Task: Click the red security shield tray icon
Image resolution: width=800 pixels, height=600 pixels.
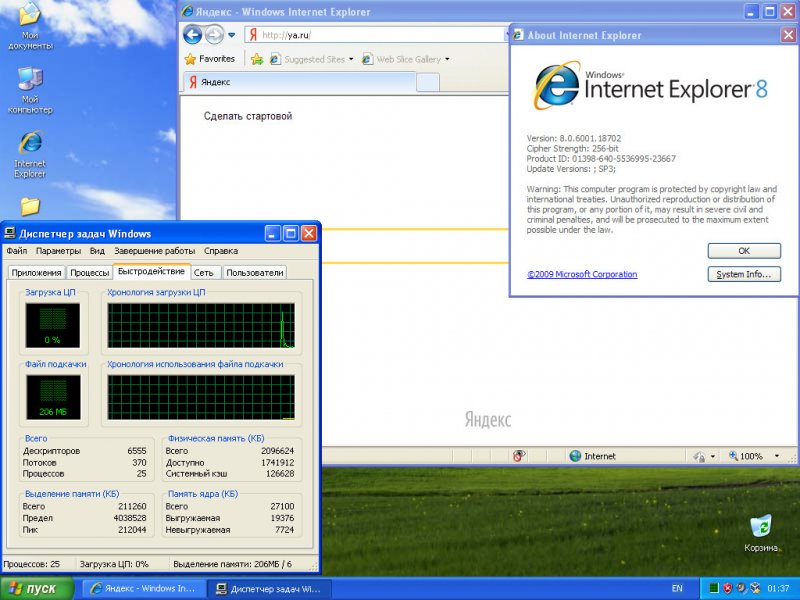Action: pos(728,589)
